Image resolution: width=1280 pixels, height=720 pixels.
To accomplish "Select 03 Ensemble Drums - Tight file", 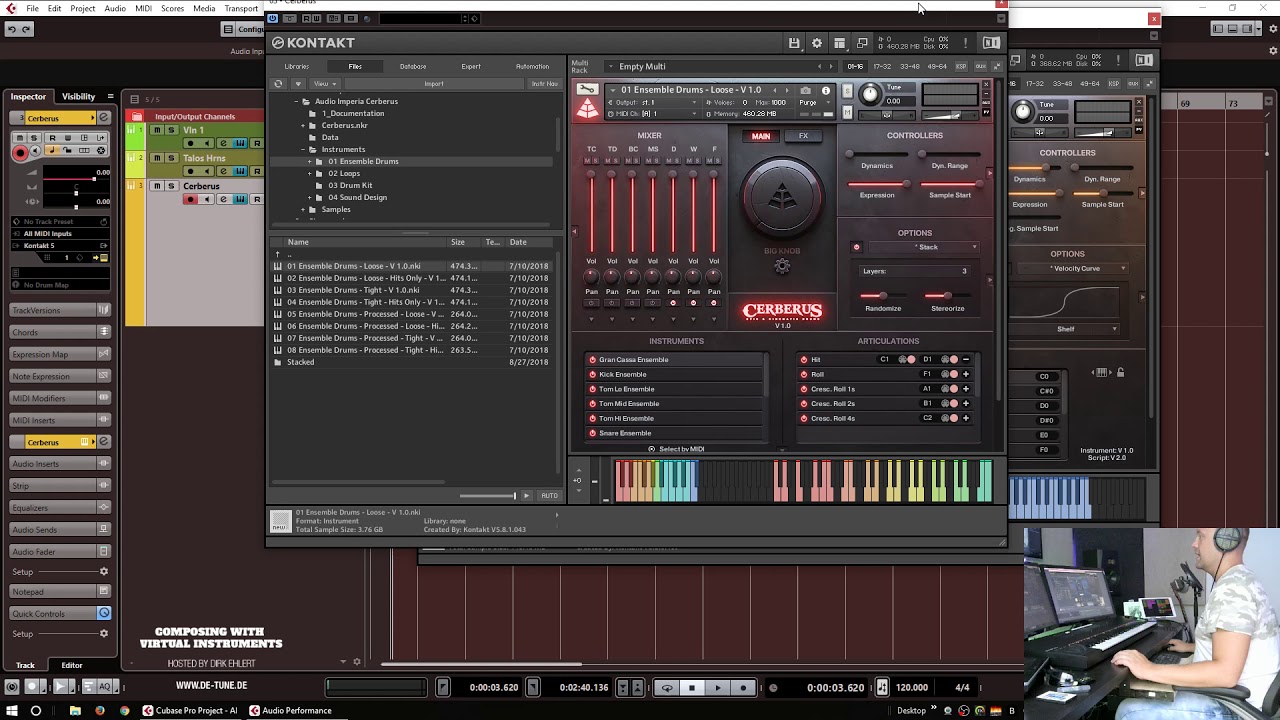I will click(353, 290).
